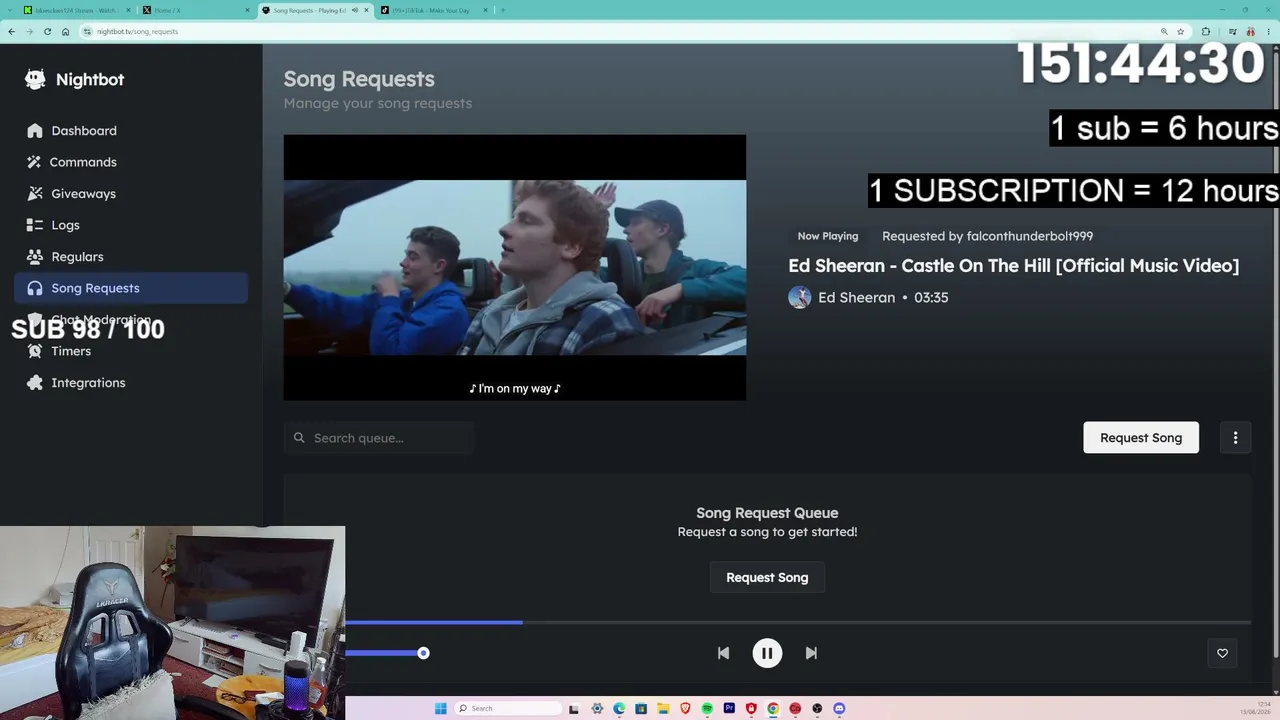The width and height of the screenshot is (1280, 720).
Task: Open Task View from the taskbar
Action: coord(574,709)
